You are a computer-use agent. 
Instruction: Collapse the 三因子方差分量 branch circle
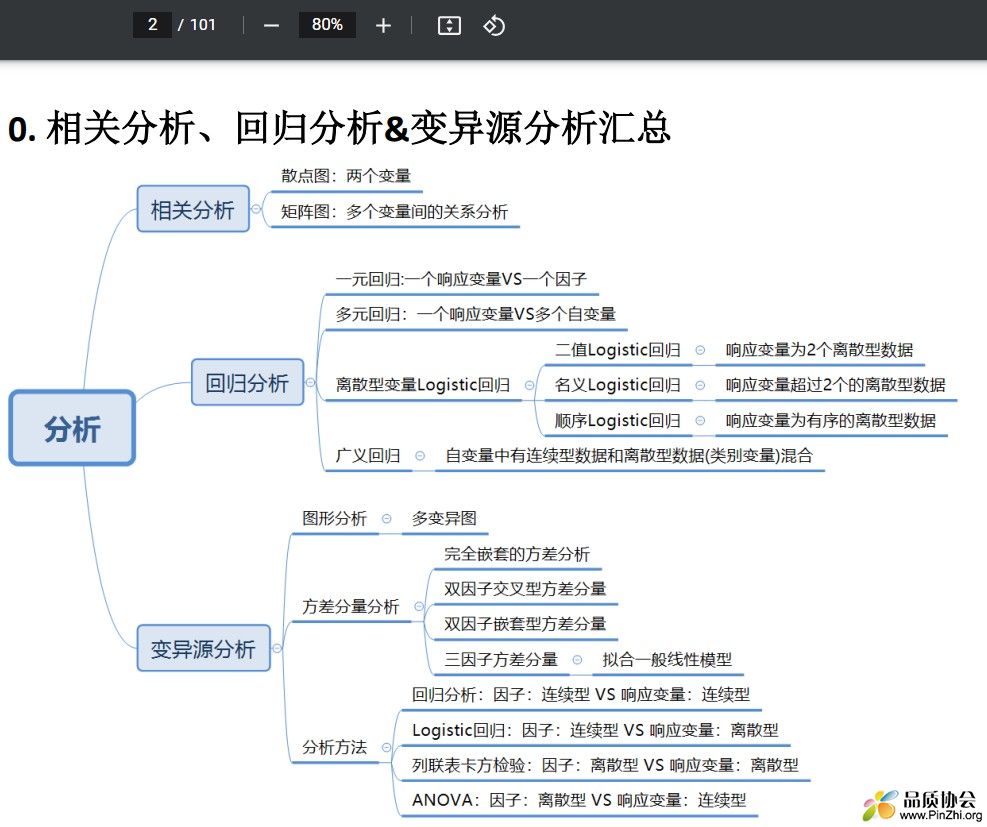577,660
